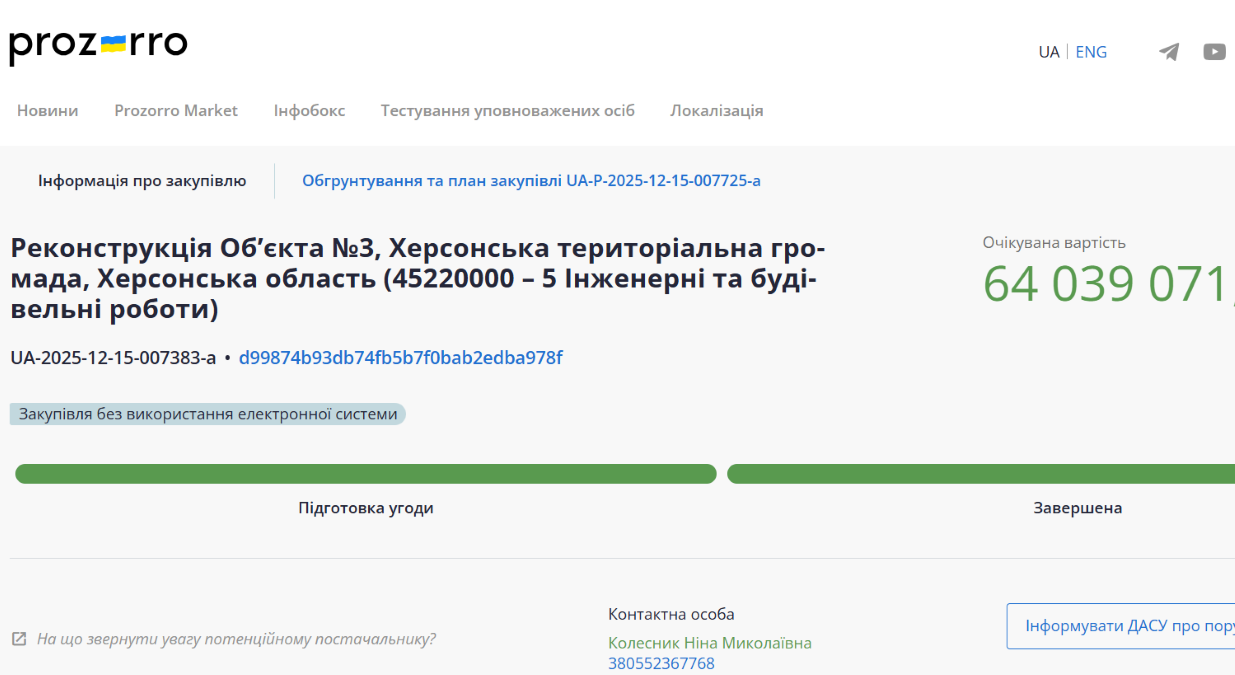Open Тестування уповноважених осіб page
The height and width of the screenshot is (675, 1235).
507,110
